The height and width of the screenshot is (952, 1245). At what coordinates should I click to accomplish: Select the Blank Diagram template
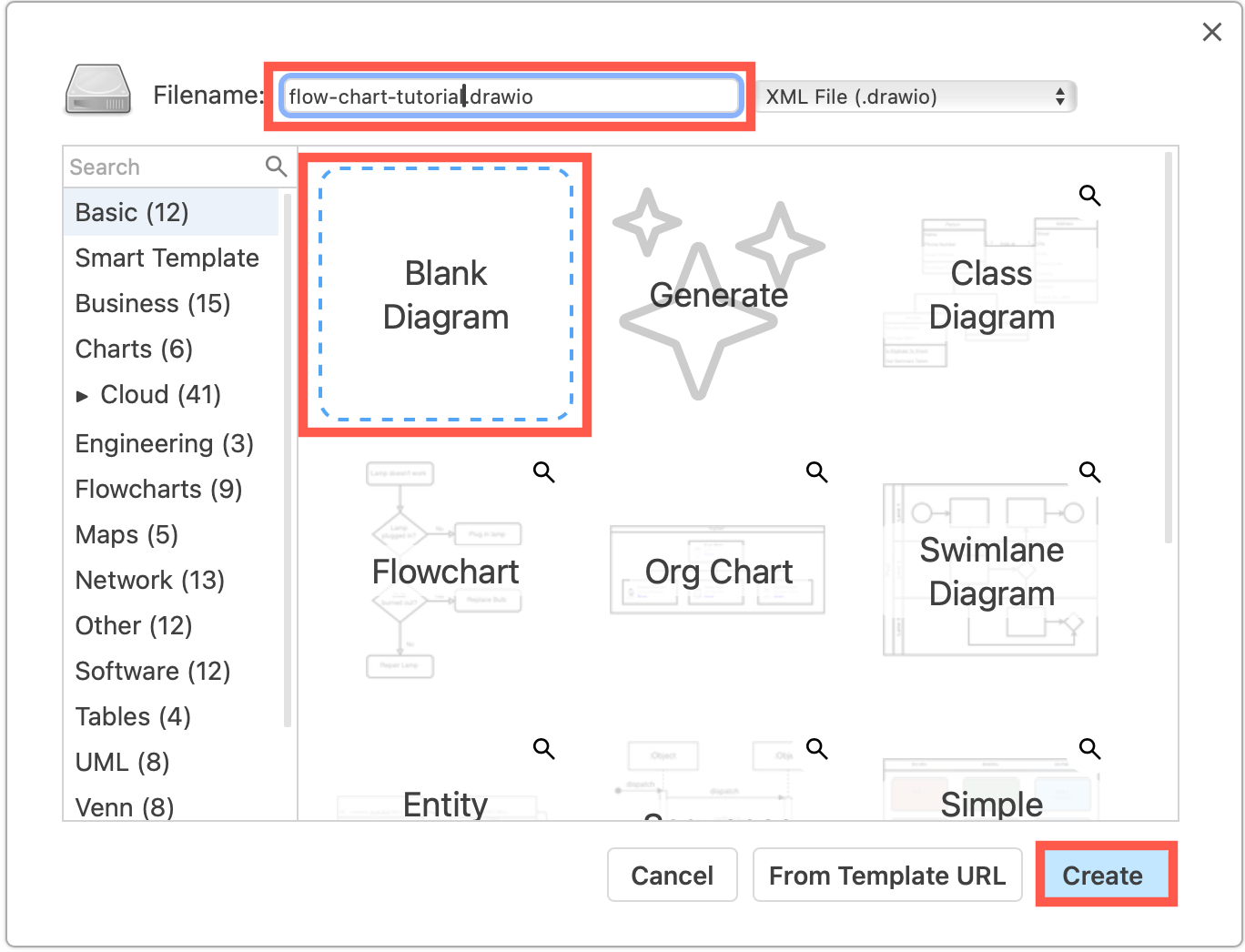pos(445,295)
